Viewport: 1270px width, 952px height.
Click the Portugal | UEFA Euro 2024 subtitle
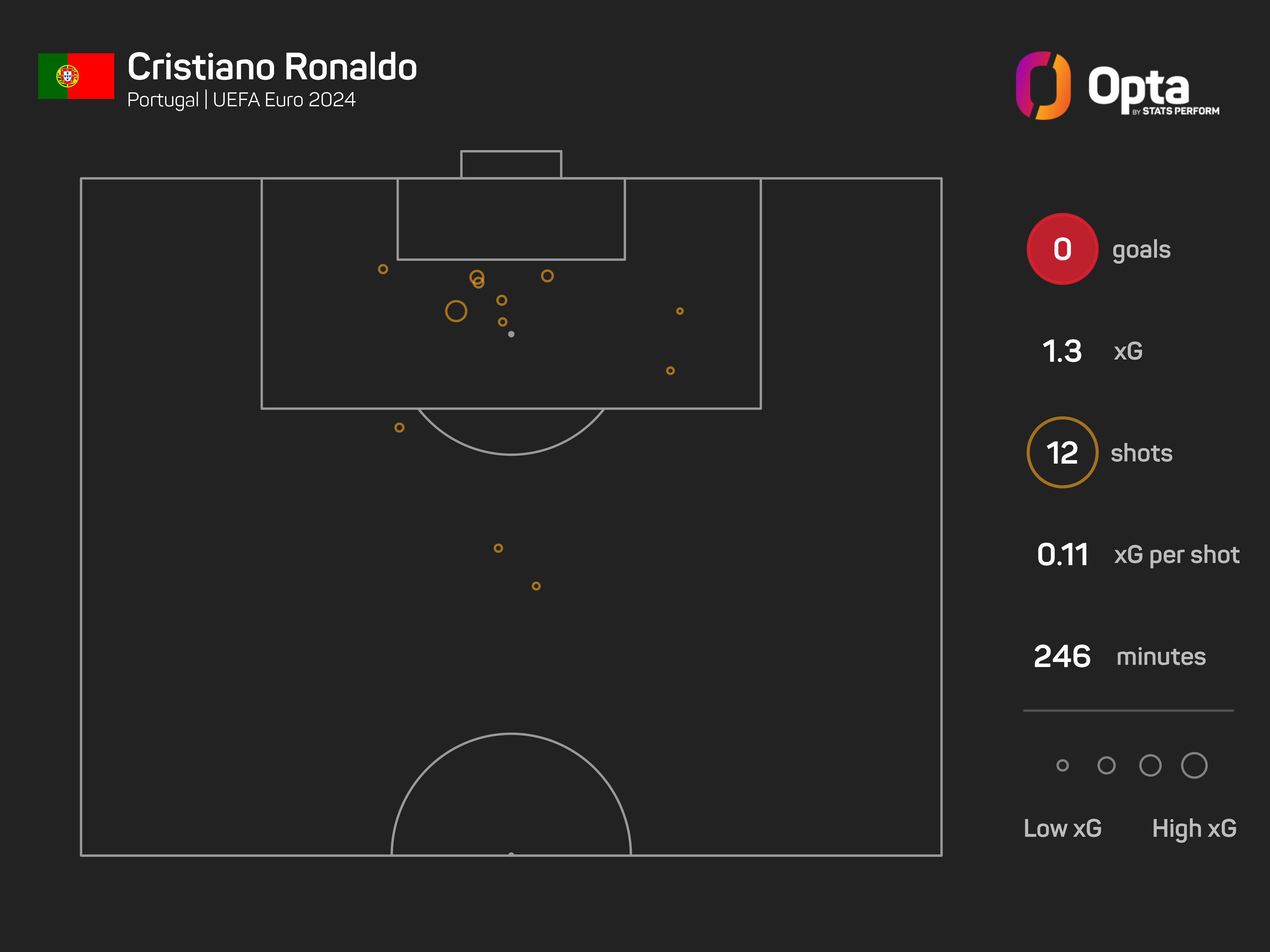tap(241, 100)
